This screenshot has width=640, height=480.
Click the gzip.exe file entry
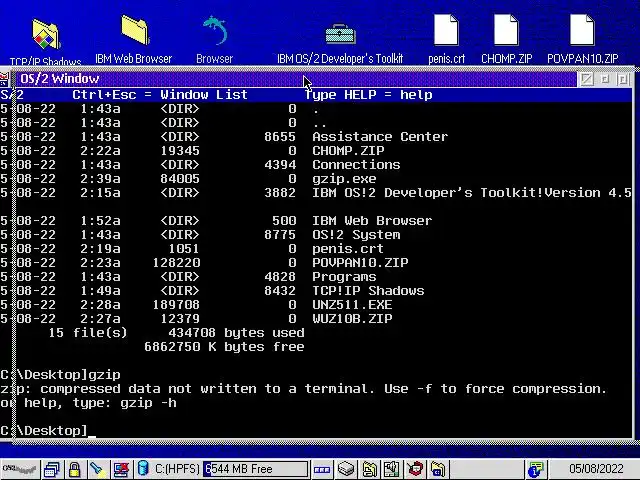pos(344,179)
